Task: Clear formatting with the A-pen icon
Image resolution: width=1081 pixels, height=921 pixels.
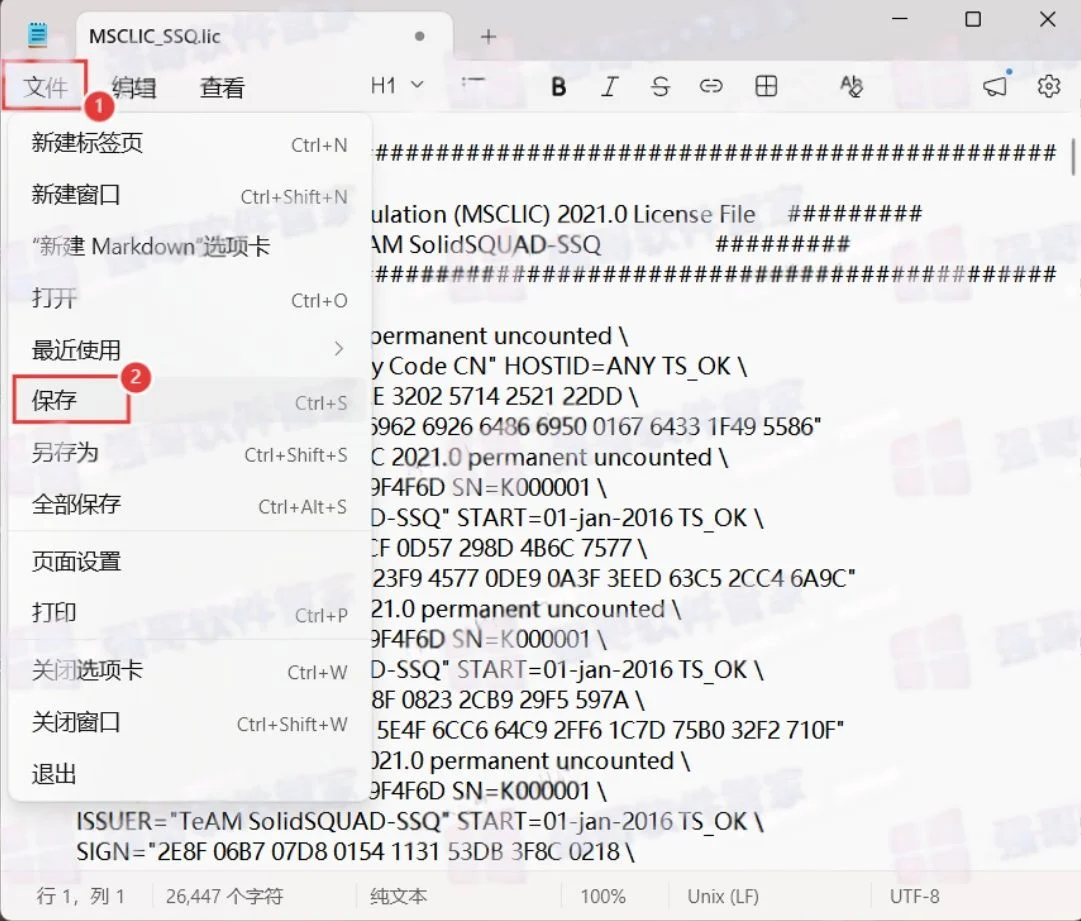Action: coord(851,86)
